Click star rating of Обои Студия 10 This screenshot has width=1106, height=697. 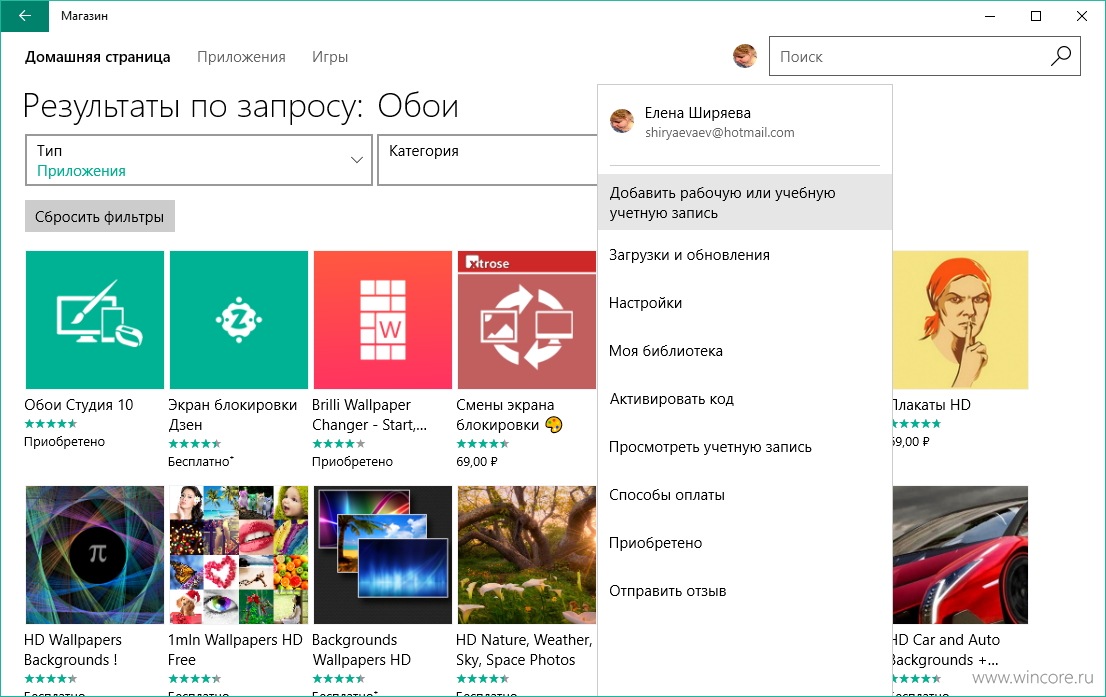(50, 423)
